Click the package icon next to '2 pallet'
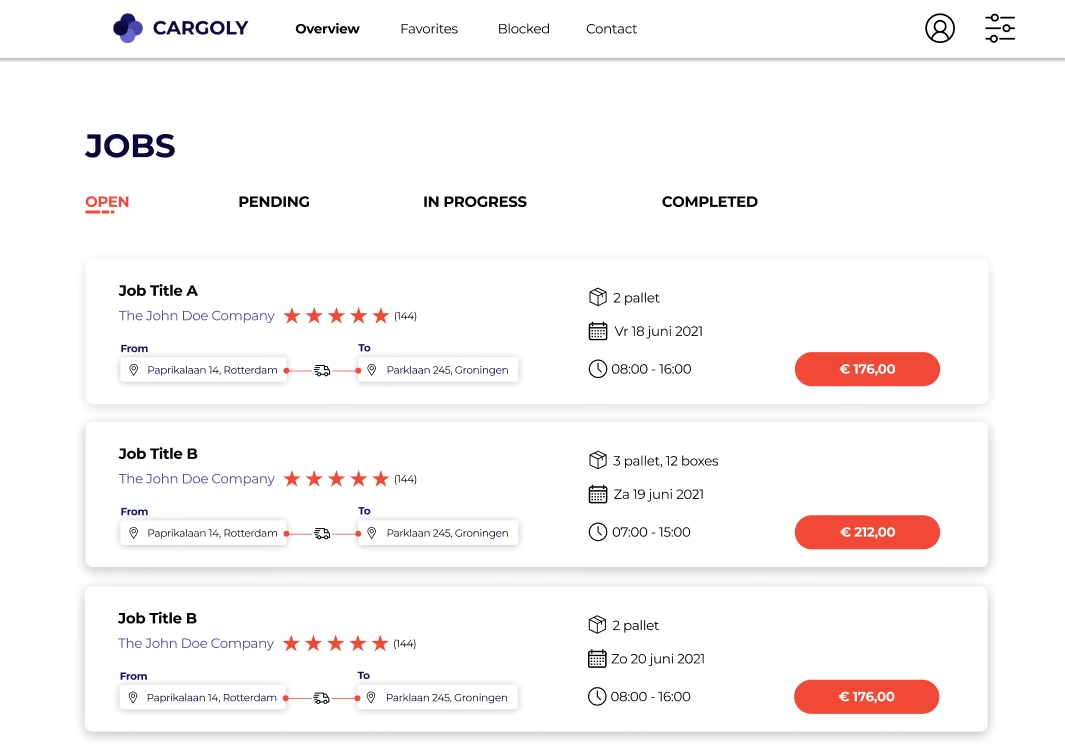The height and width of the screenshot is (755, 1065). tap(597, 297)
